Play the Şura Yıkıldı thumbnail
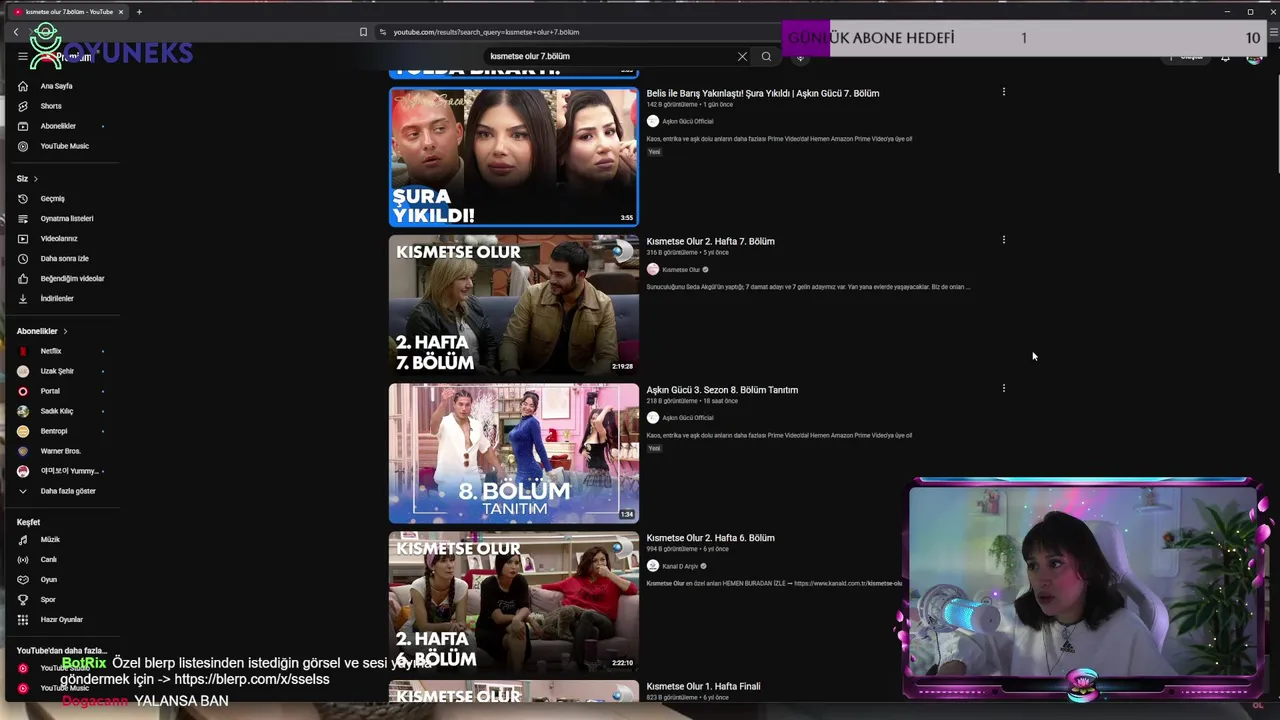This screenshot has height=720, width=1280. point(513,157)
